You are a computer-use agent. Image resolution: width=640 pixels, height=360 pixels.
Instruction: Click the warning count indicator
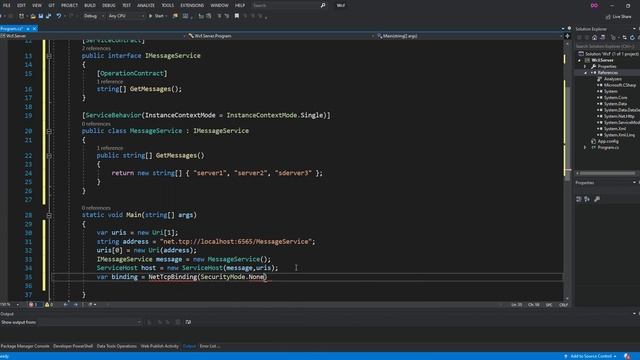coord(49,304)
